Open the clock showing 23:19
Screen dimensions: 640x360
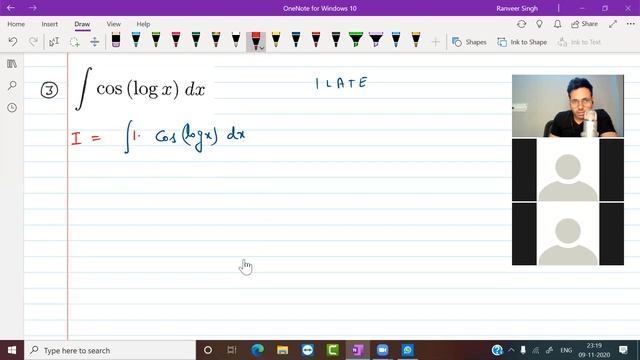594,350
